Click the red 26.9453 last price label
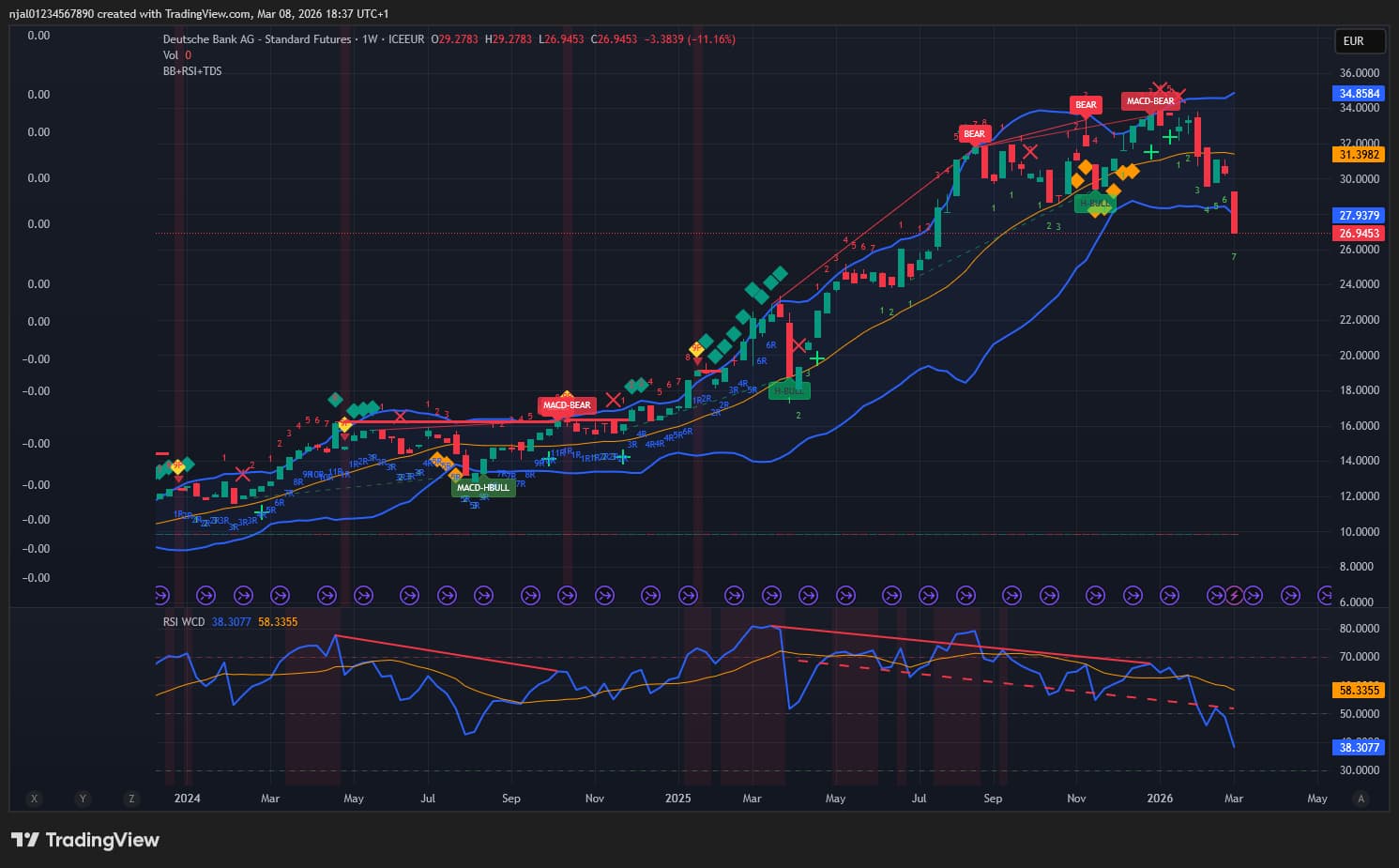Viewport: 1399px width, 868px height. (1359, 234)
